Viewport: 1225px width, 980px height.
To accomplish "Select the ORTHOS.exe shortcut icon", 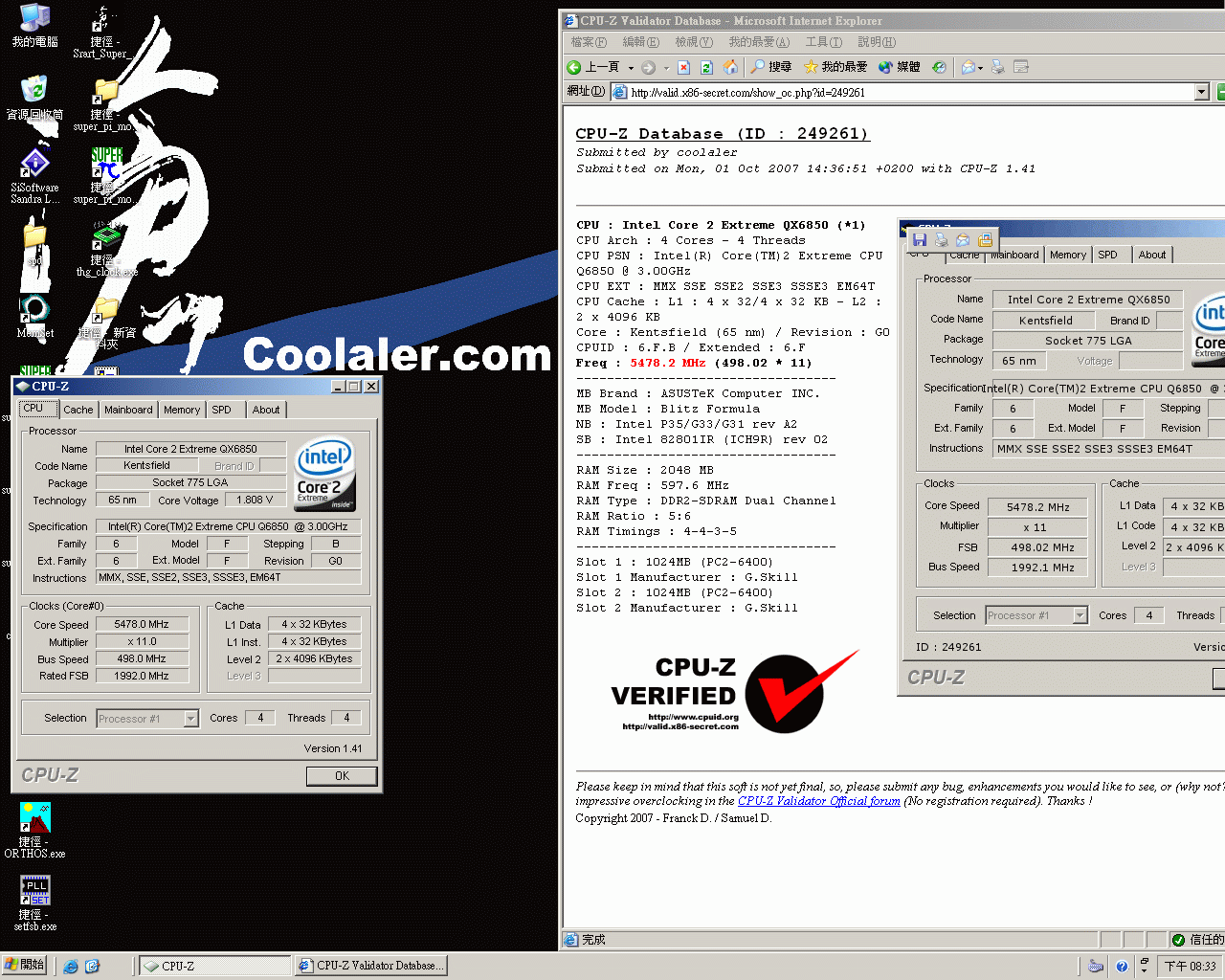I will [x=34, y=830].
